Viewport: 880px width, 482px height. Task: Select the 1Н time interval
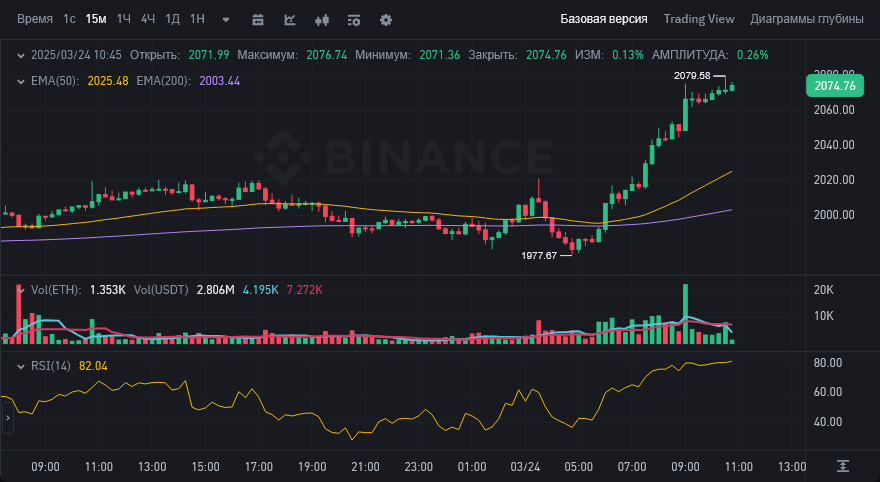(x=197, y=19)
